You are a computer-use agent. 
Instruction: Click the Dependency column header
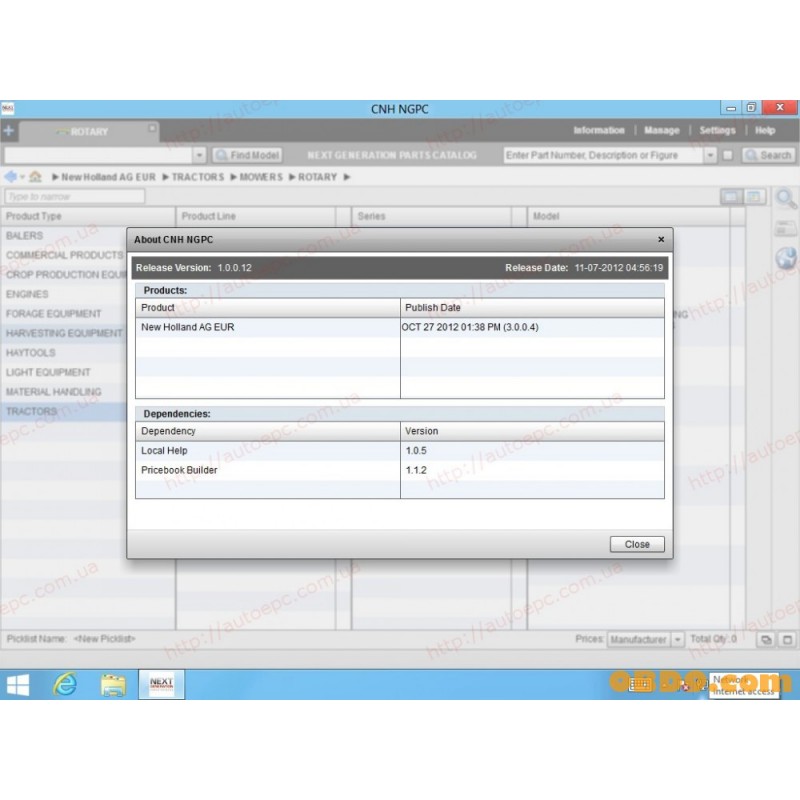[x=268, y=431]
